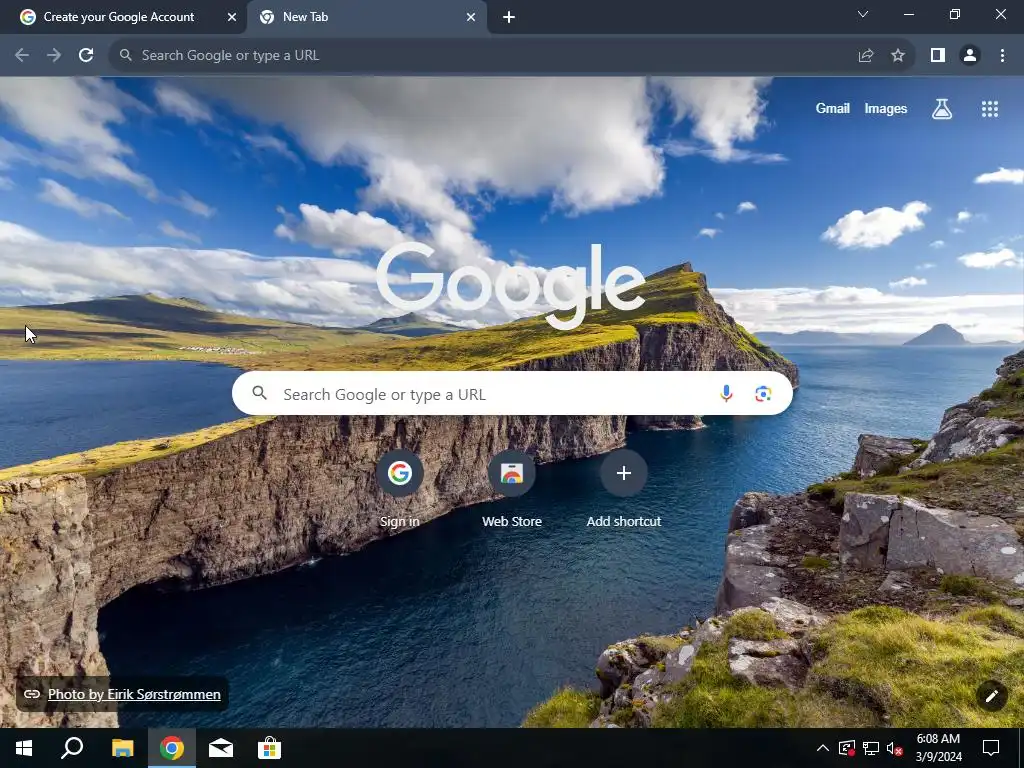Image resolution: width=1024 pixels, height=768 pixels.
Task: Bookmark this tab with the star icon
Action: coord(898,56)
